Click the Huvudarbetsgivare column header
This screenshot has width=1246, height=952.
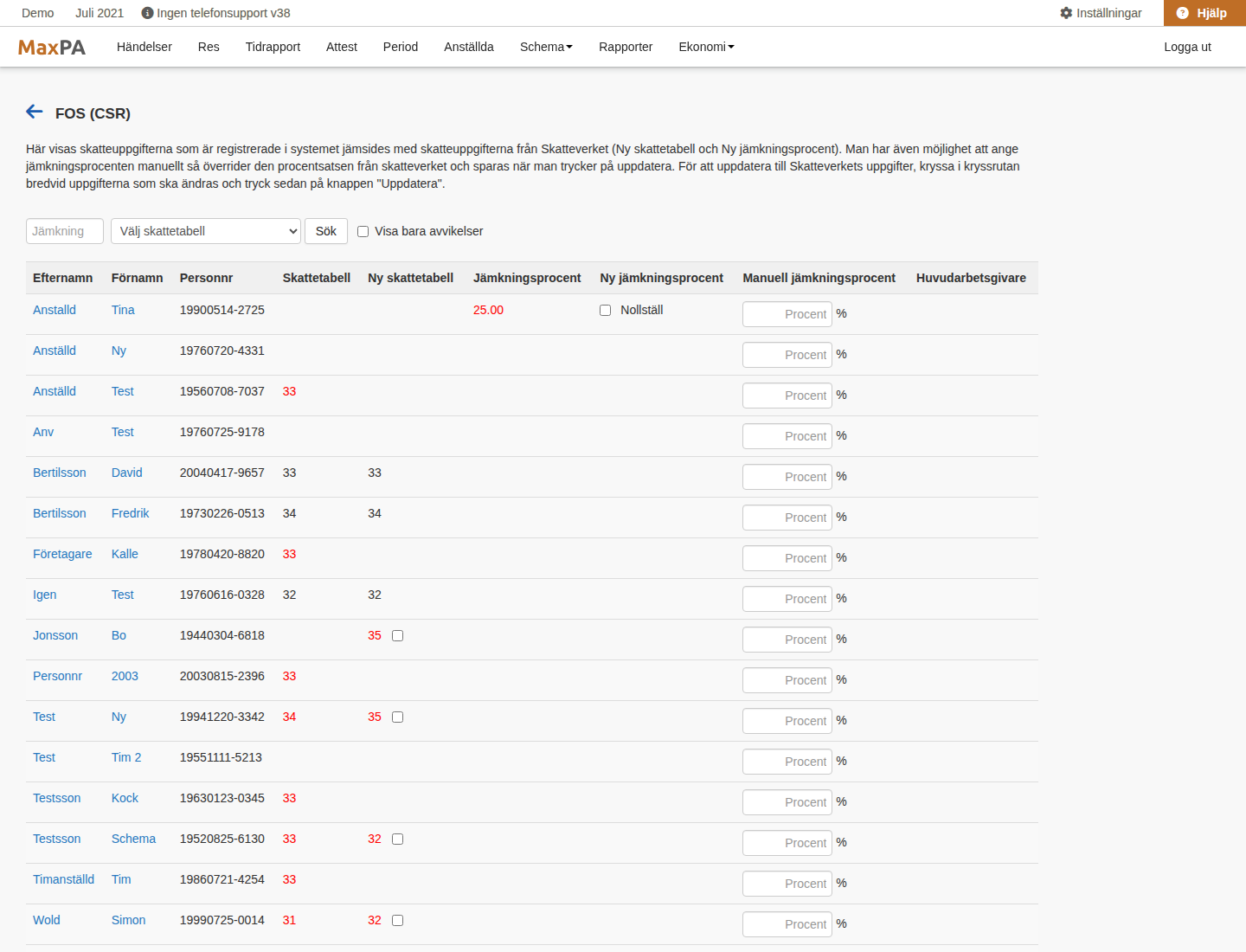tap(971, 278)
